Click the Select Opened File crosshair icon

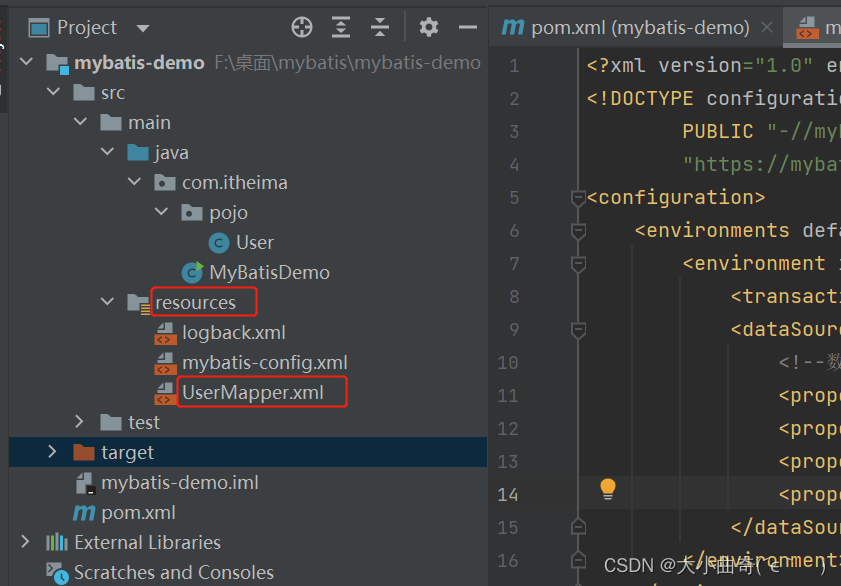(301, 27)
